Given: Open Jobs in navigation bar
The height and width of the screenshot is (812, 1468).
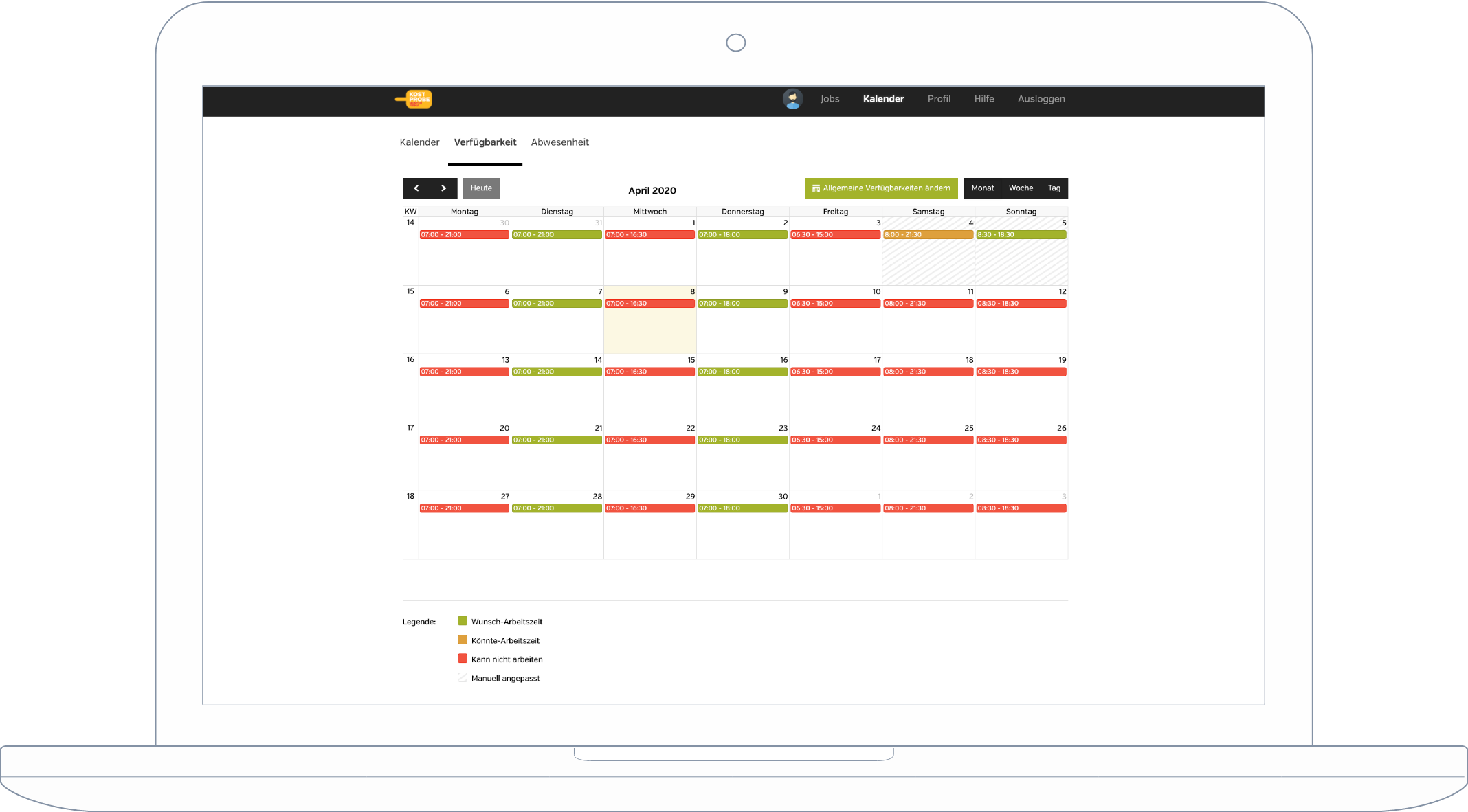Looking at the screenshot, I should 830,99.
